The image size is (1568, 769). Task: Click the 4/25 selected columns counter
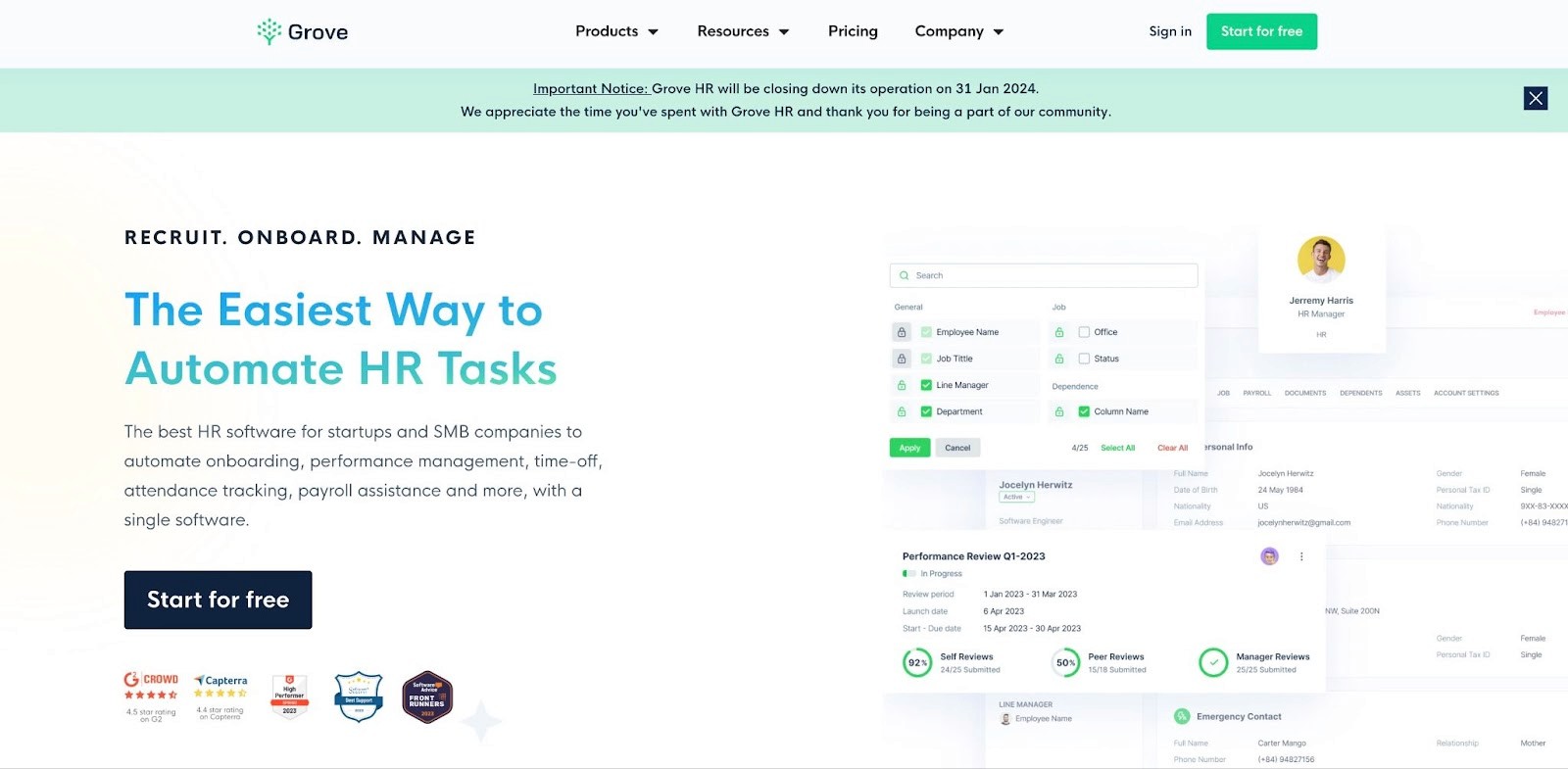[x=1080, y=448]
